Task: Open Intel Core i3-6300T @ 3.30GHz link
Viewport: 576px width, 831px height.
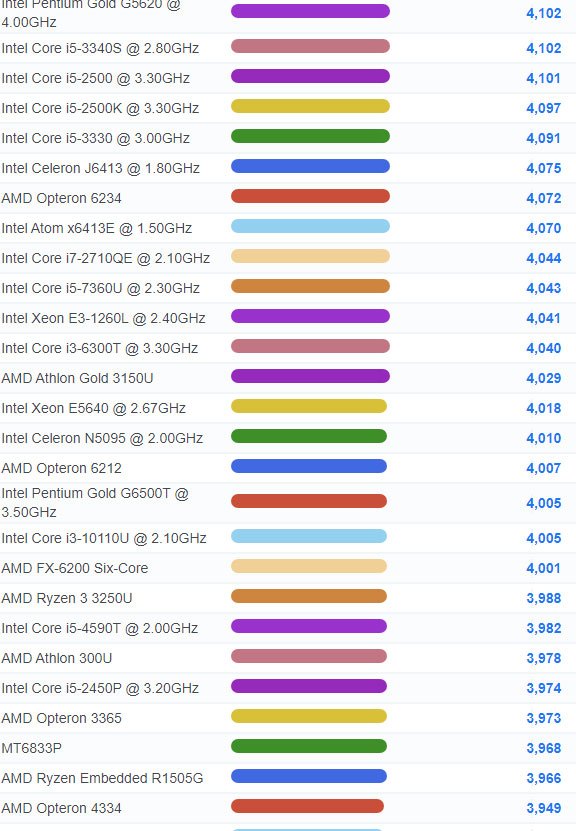Action: (100, 348)
